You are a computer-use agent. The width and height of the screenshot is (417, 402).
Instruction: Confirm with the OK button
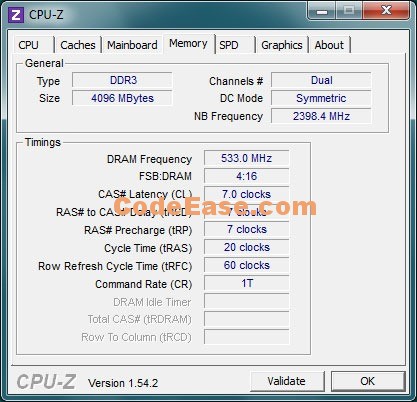click(x=368, y=381)
